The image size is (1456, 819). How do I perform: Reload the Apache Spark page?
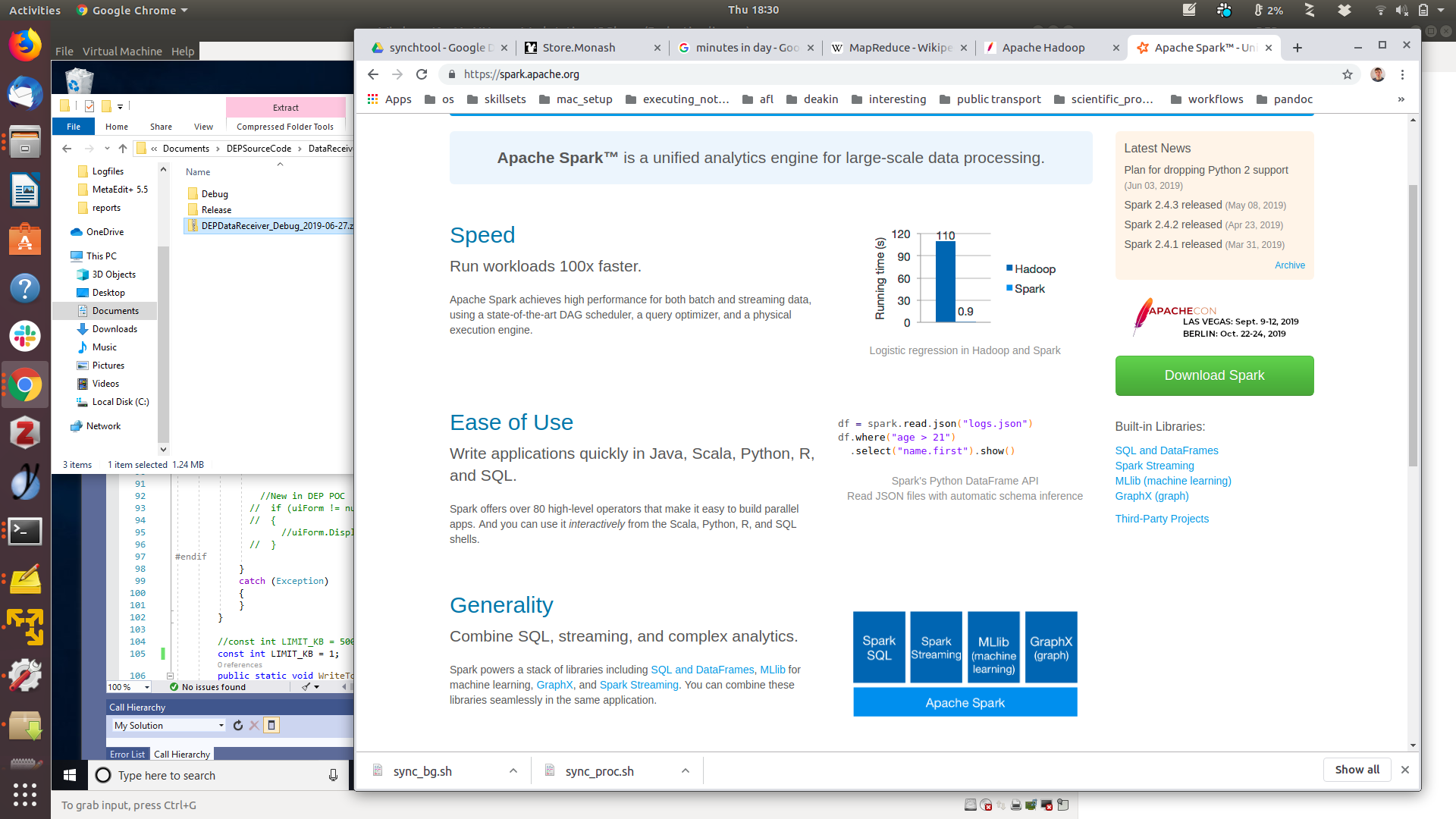tap(422, 74)
